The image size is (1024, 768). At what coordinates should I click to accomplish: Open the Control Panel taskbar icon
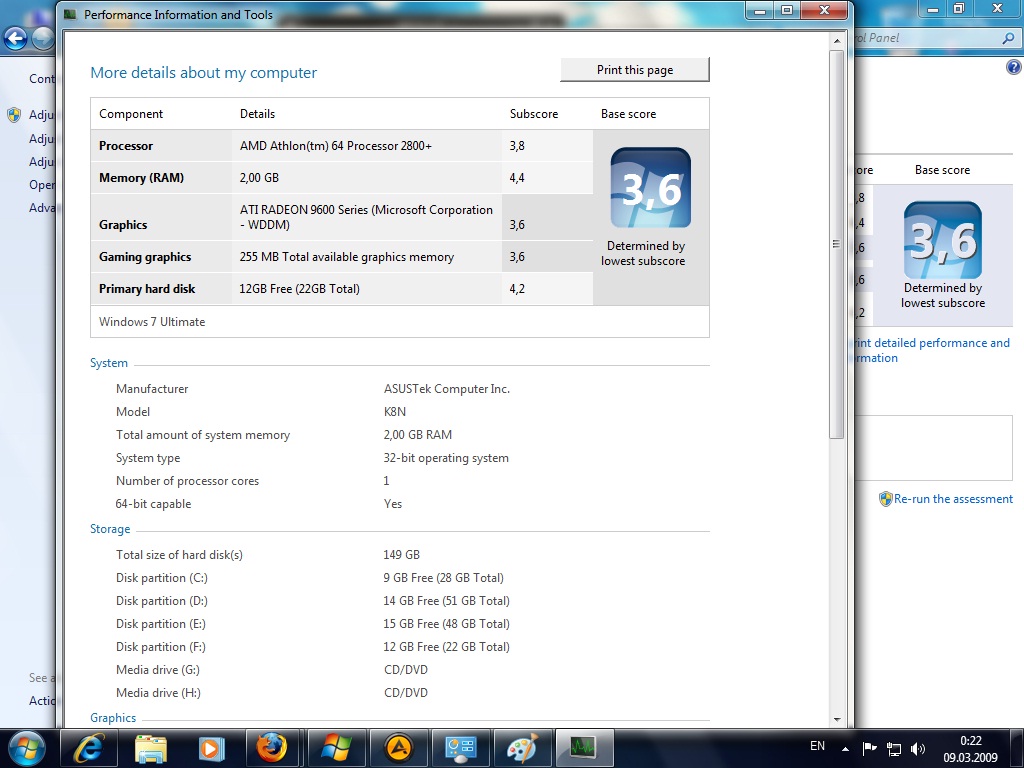coord(460,748)
